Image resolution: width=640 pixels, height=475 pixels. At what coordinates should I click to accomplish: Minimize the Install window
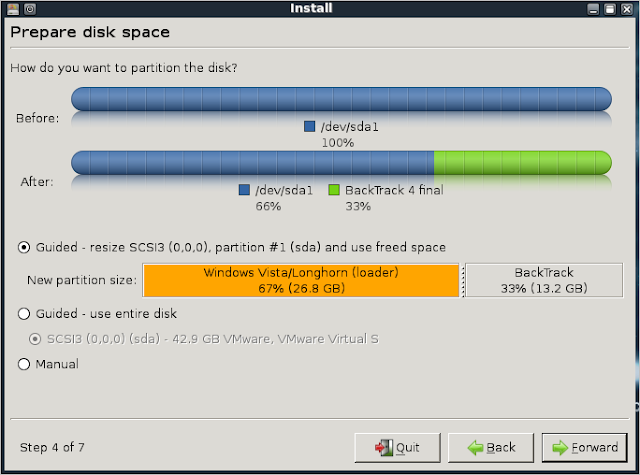tap(595, 8)
